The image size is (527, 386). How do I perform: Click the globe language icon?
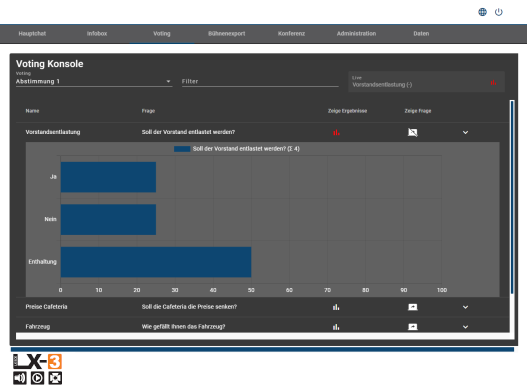tap(482, 12)
